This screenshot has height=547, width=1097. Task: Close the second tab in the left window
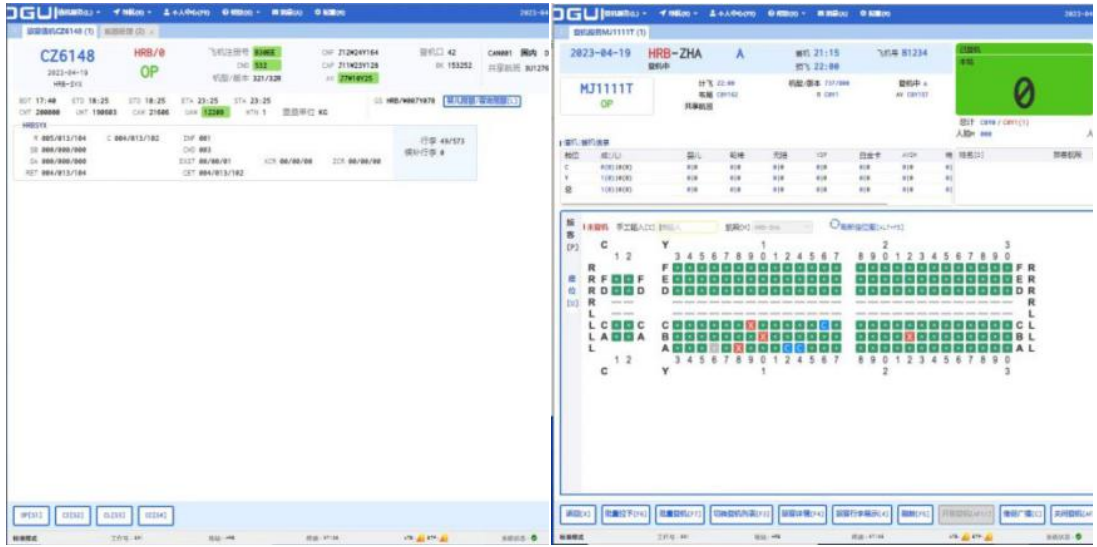pyautogui.click(x=150, y=31)
